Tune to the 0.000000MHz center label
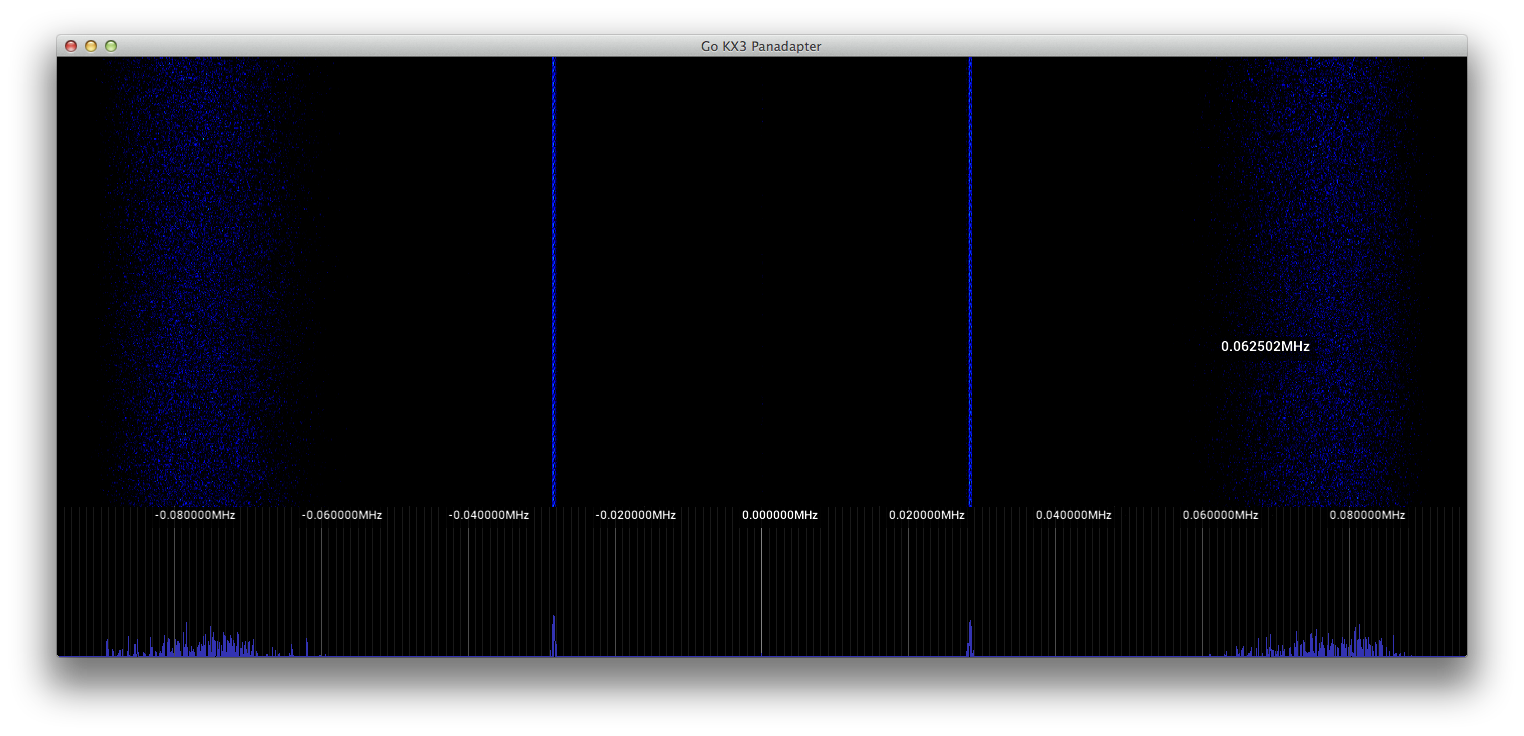 coord(780,515)
